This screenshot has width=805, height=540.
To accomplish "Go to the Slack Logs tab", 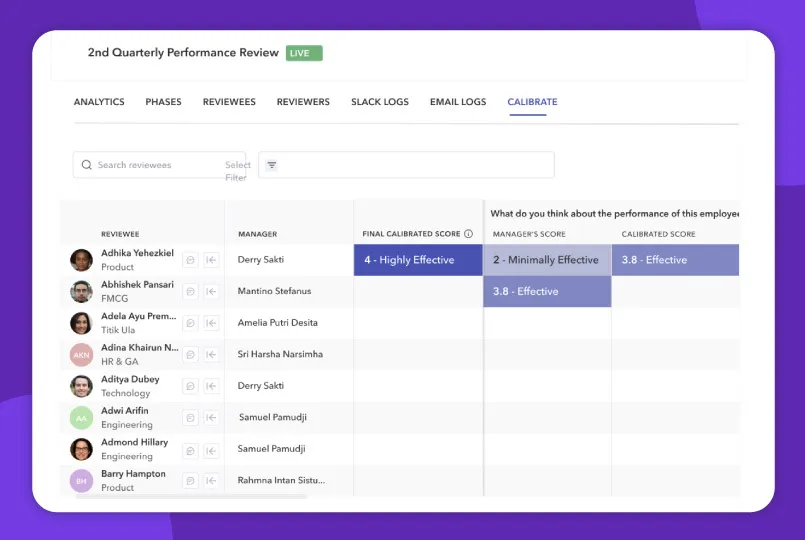I will [x=380, y=102].
